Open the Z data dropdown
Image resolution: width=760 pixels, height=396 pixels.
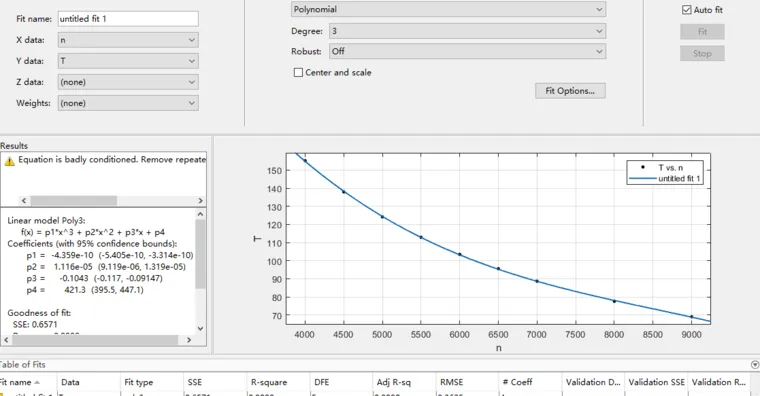128,82
